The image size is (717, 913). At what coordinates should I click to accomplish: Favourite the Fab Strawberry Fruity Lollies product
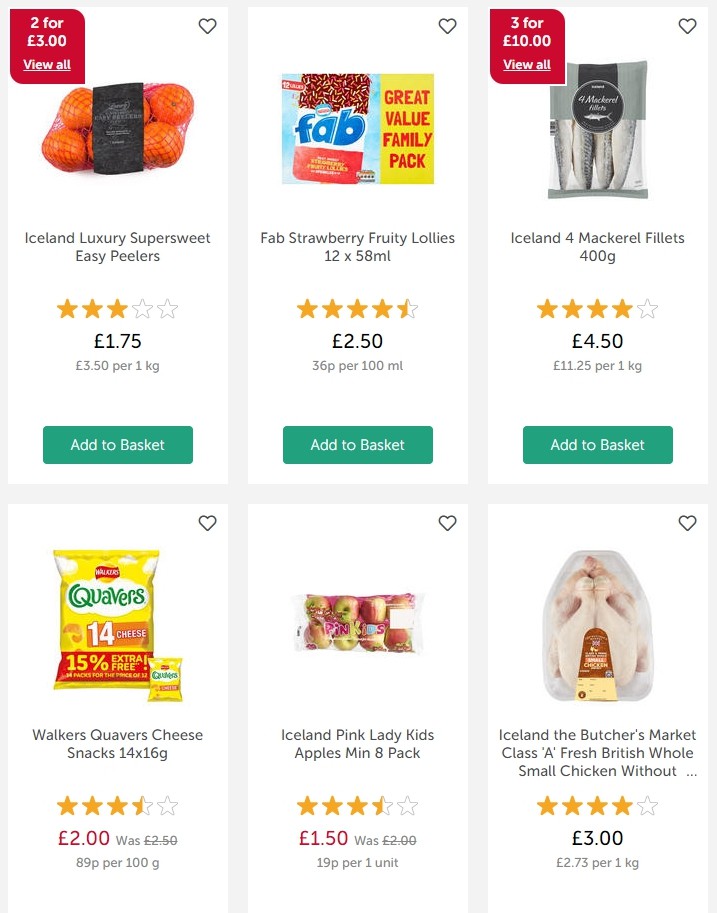point(447,27)
